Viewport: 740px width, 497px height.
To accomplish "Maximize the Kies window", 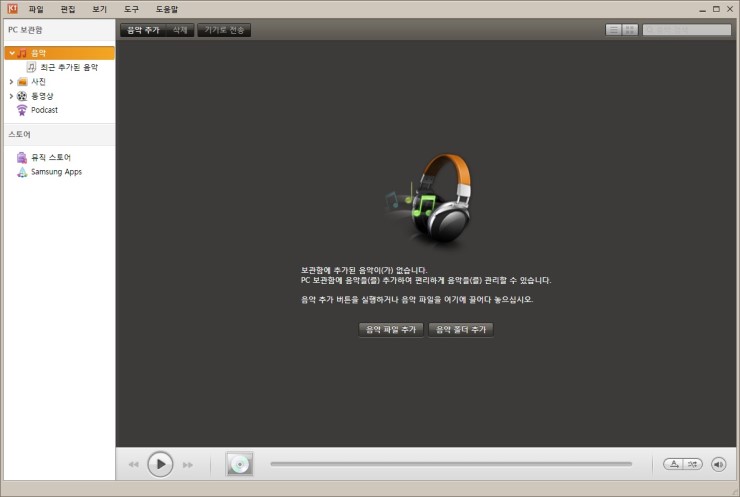I will [716, 9].
